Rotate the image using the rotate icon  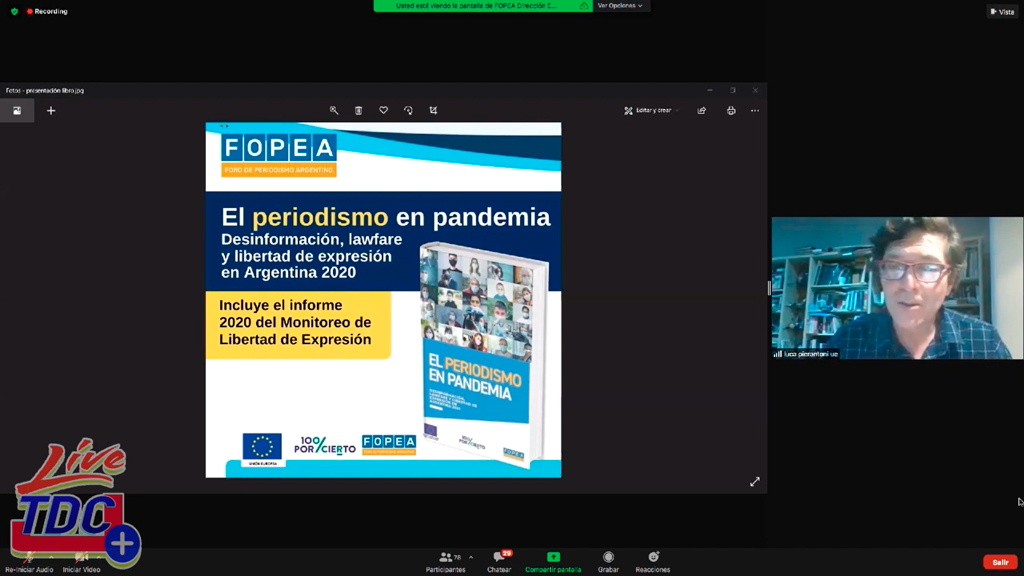click(408, 110)
